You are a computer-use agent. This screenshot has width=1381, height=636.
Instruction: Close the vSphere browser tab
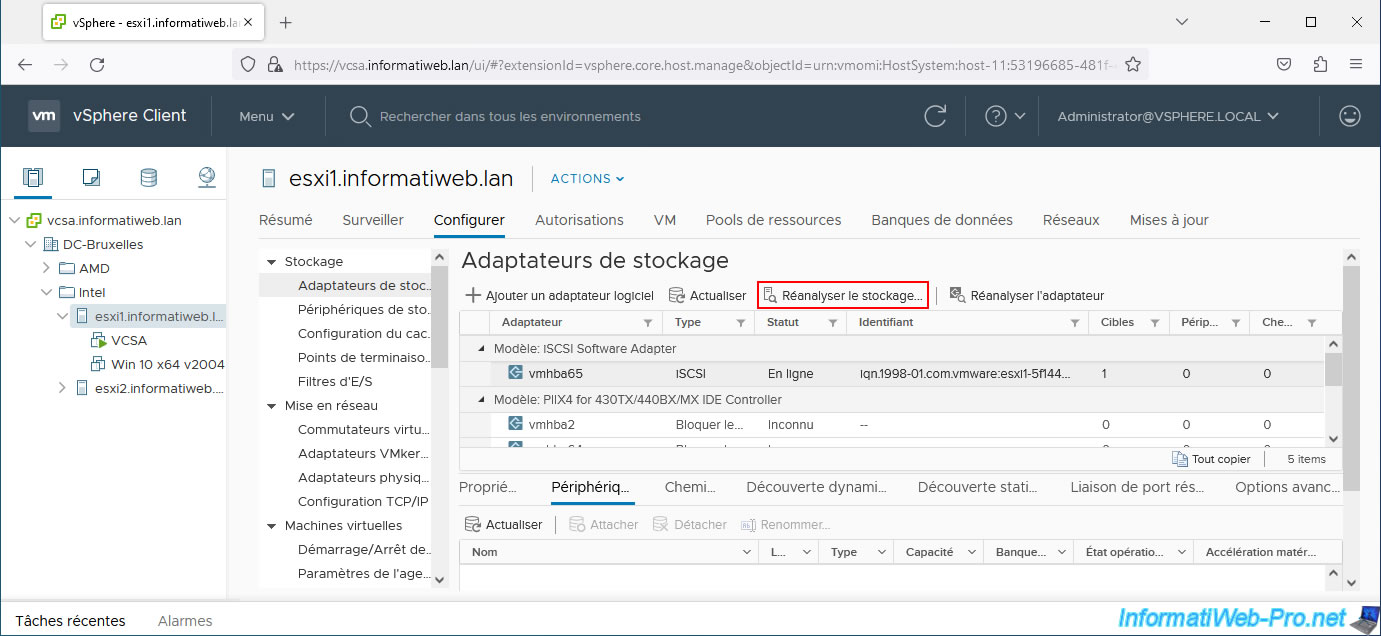coord(246,22)
